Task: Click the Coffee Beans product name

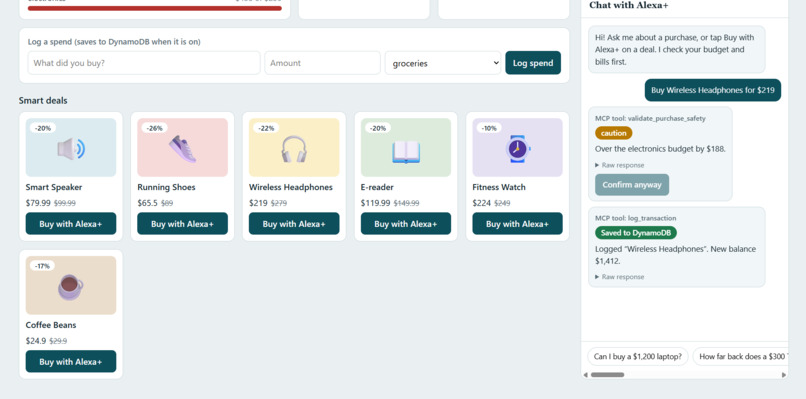Action: click(x=51, y=325)
